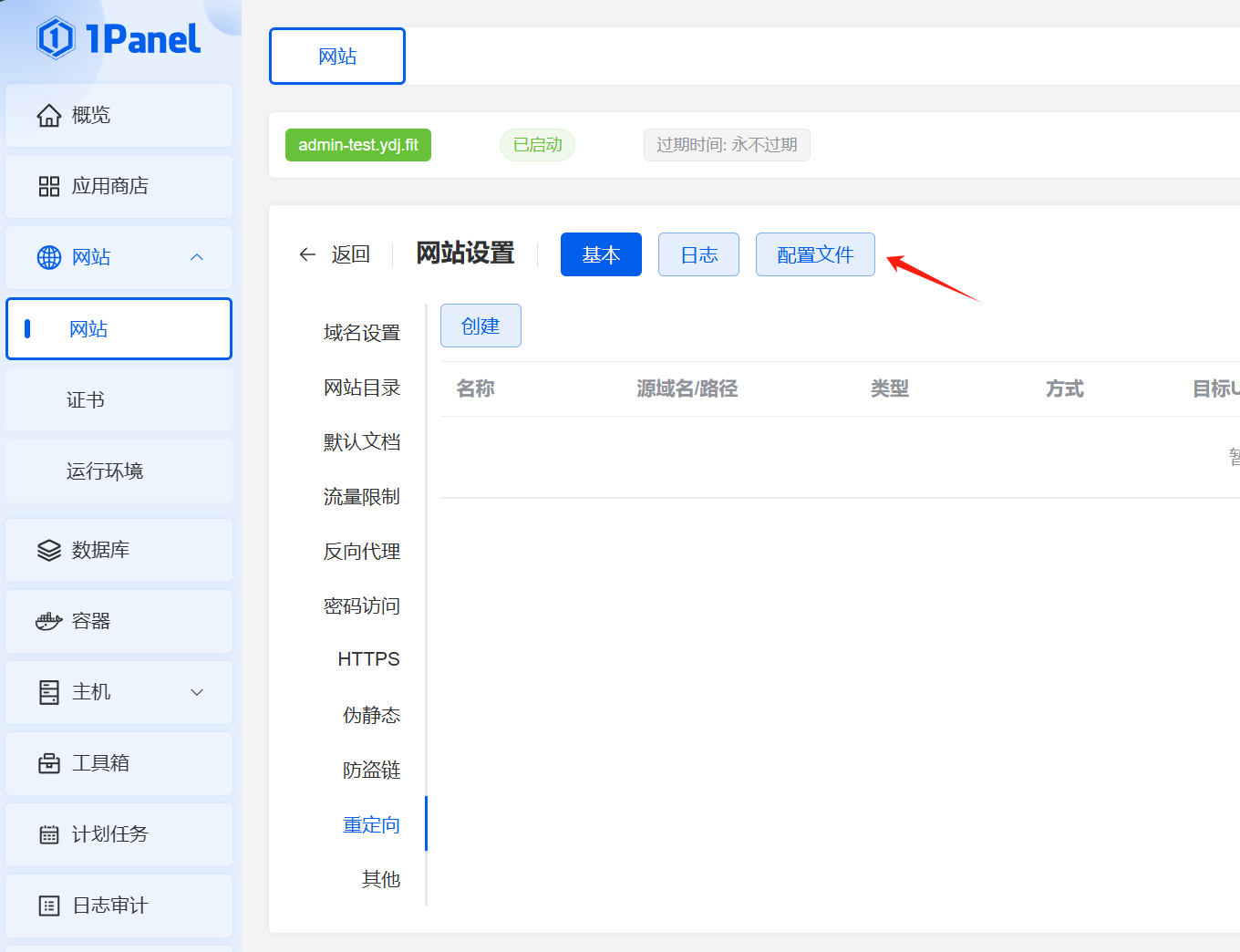Click the globe icon beside 网站
The width and height of the screenshot is (1240, 952).
pos(49,257)
